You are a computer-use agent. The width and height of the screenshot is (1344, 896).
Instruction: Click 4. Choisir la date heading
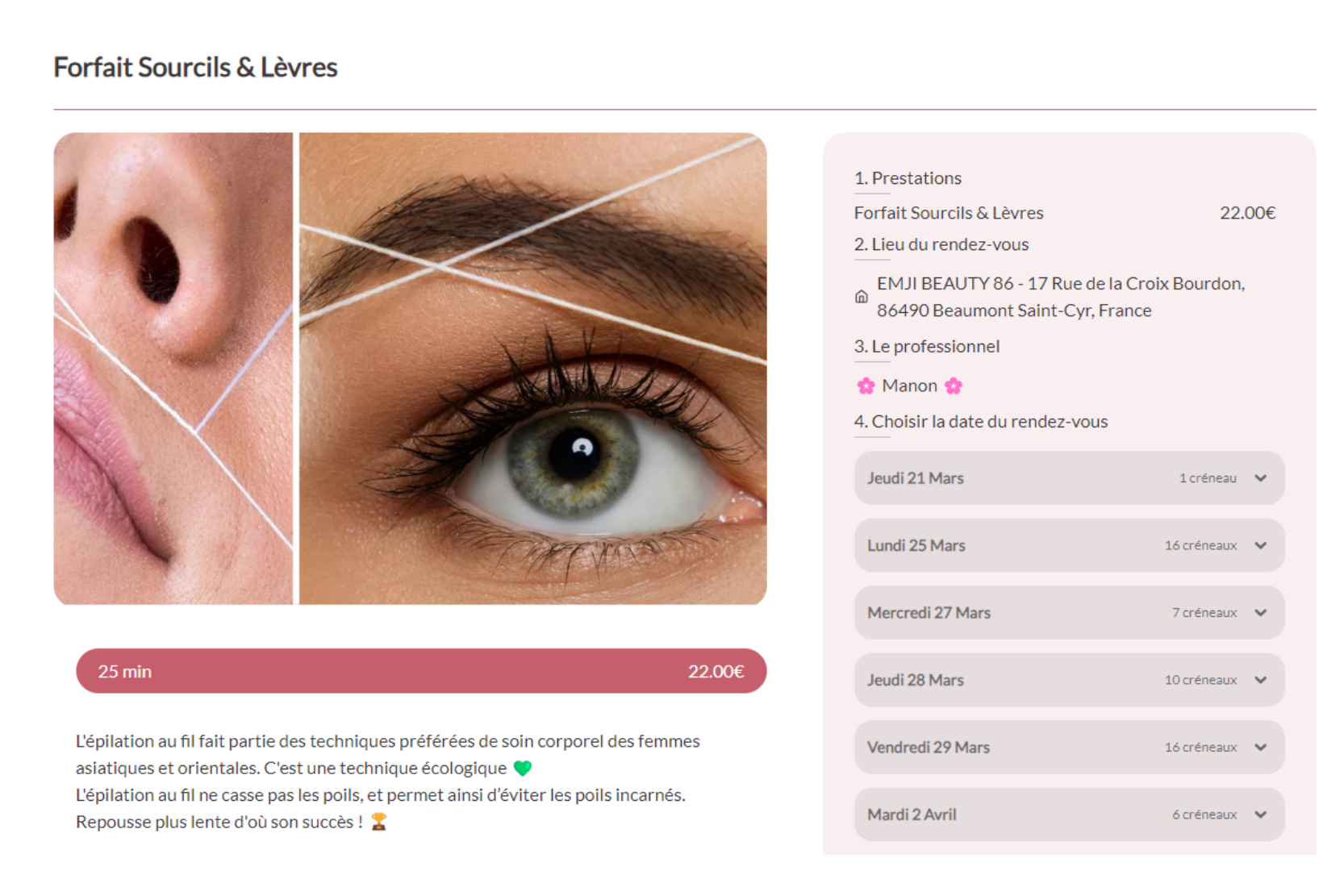point(981,422)
